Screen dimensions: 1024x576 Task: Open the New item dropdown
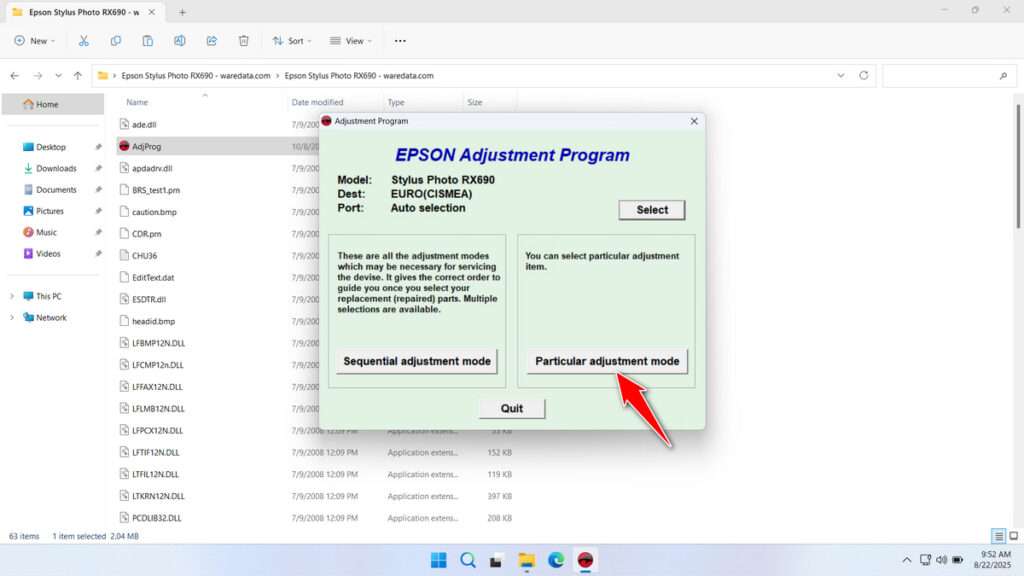35,40
